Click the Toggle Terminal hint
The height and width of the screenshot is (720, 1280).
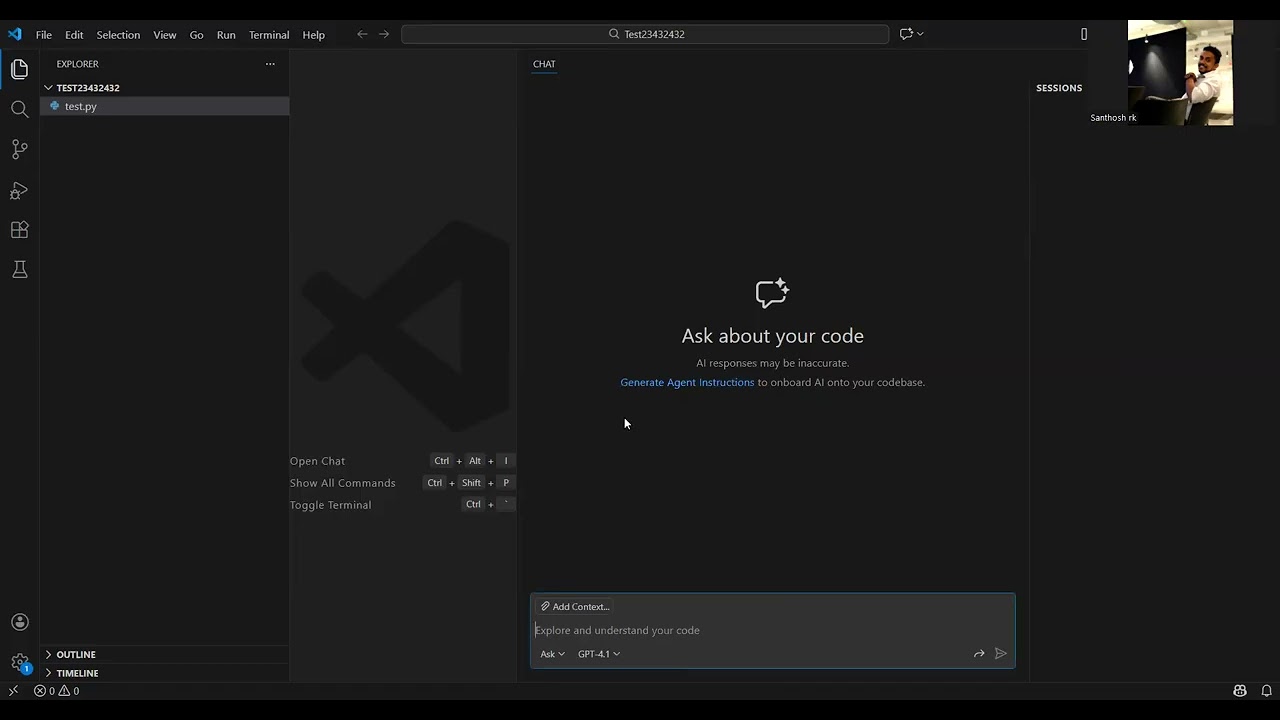click(x=330, y=505)
